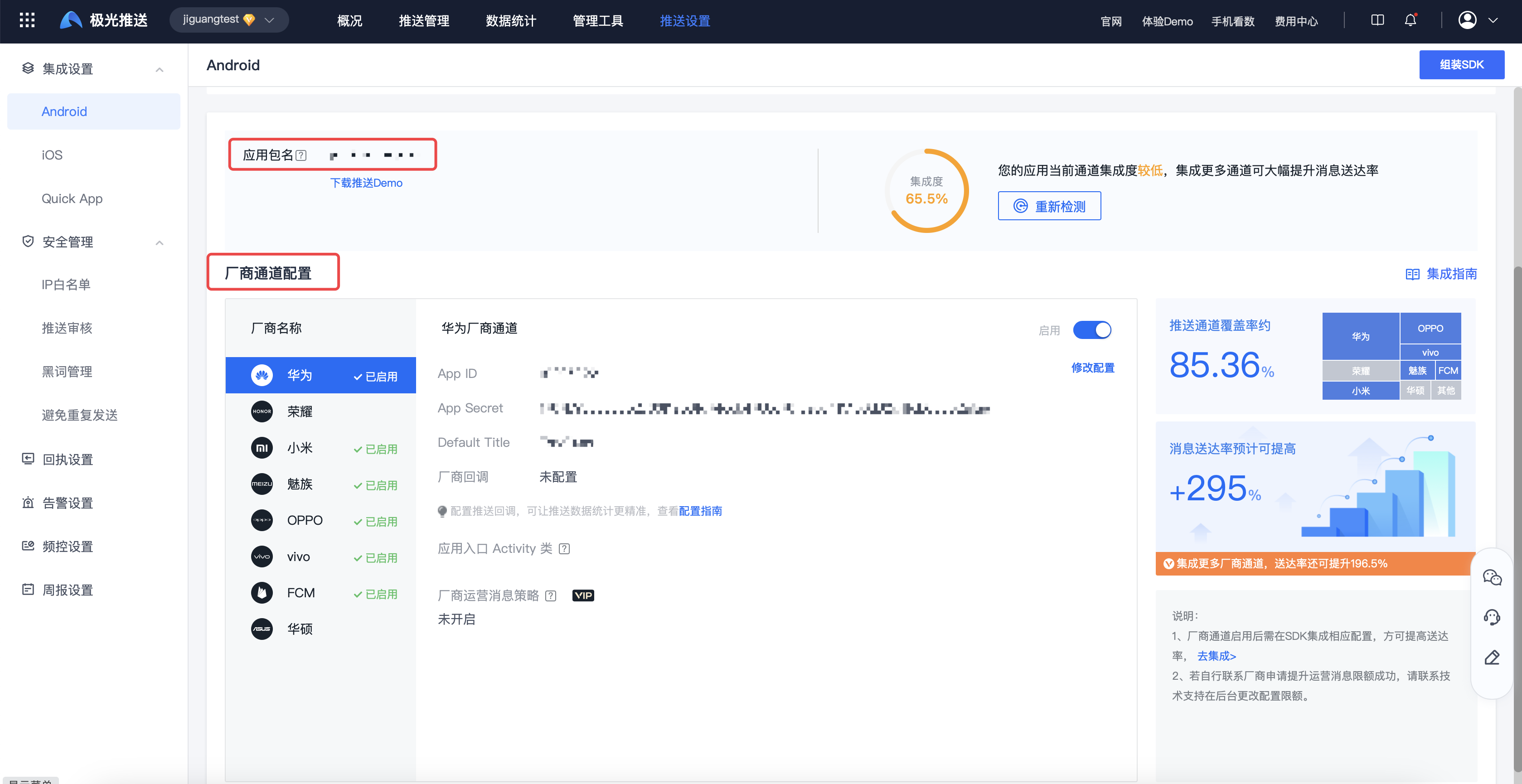The height and width of the screenshot is (784, 1522).
Task: Open the 官网 link
Action: [1111, 21]
